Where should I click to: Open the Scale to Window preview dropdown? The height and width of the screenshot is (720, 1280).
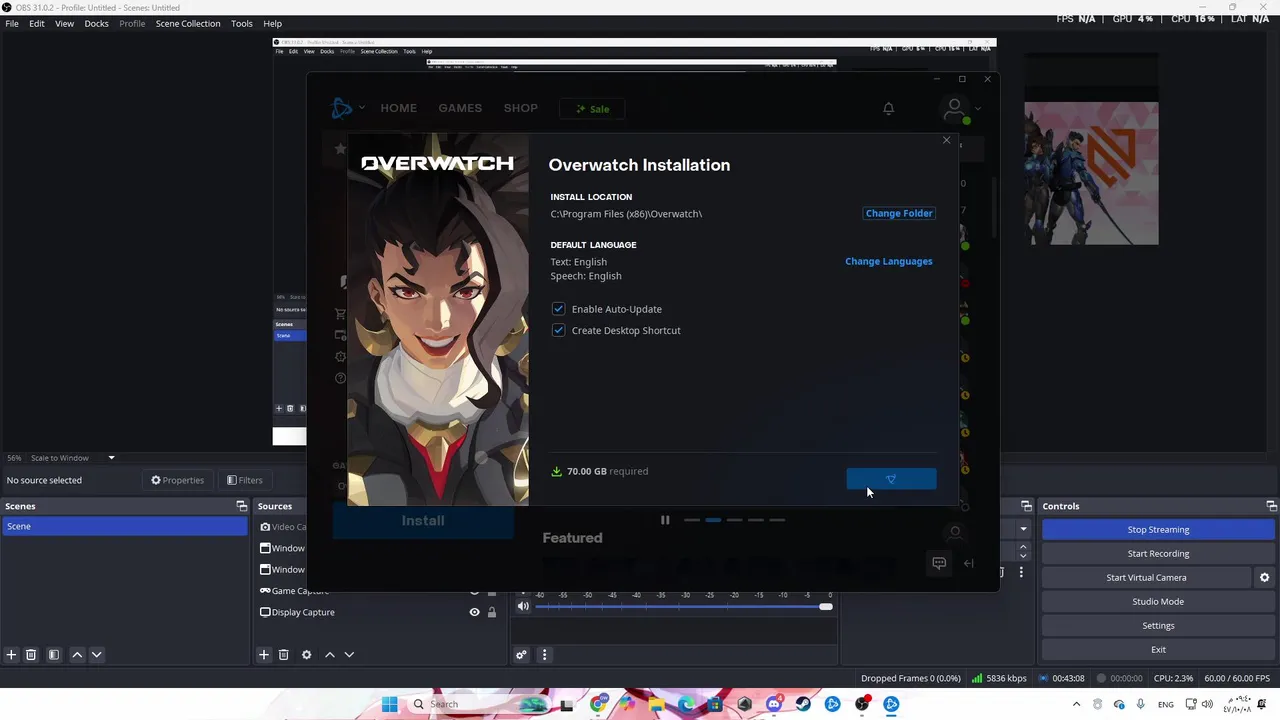click(111, 458)
